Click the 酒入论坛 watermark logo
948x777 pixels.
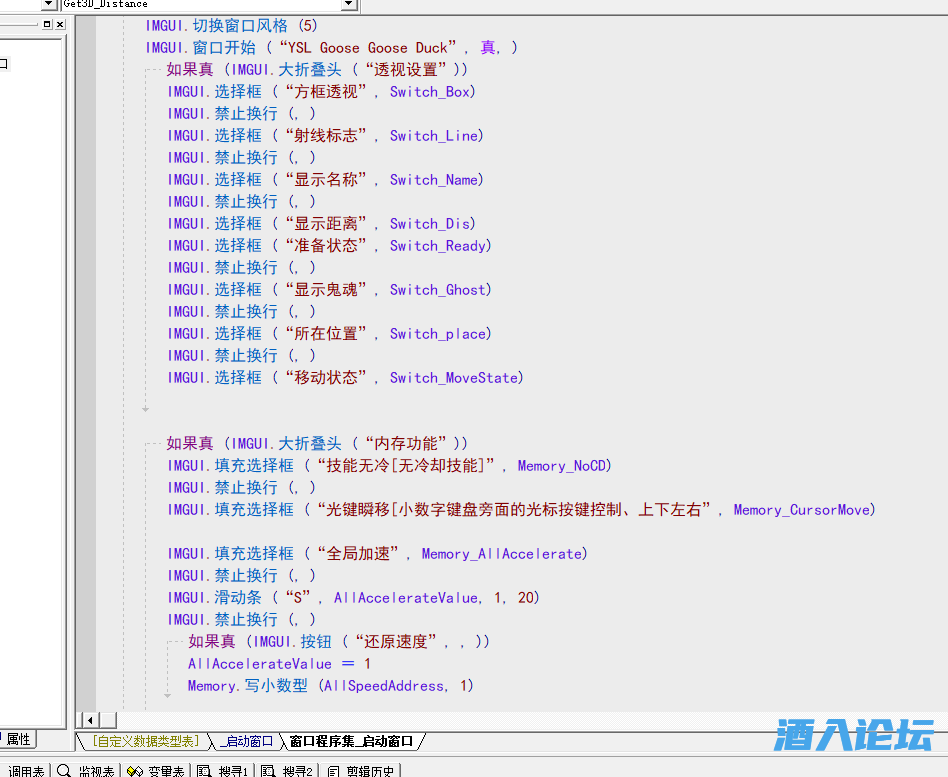(853, 735)
